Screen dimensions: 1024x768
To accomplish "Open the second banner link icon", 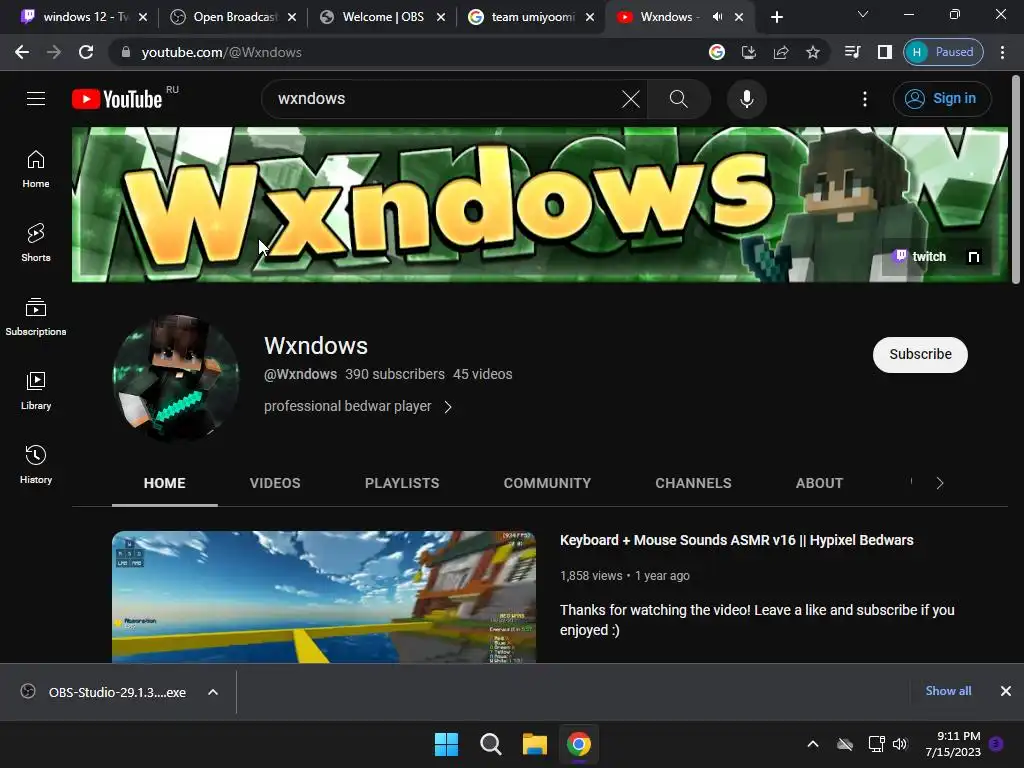I will coord(974,257).
